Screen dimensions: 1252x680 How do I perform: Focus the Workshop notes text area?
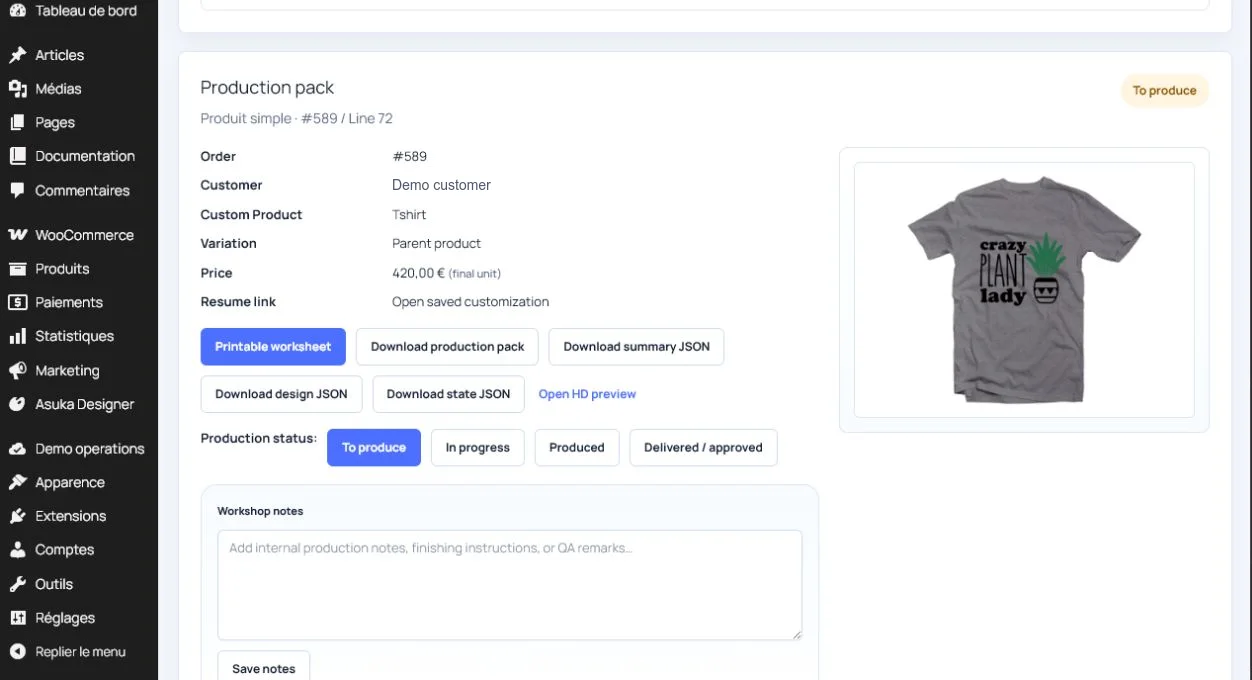click(510, 585)
